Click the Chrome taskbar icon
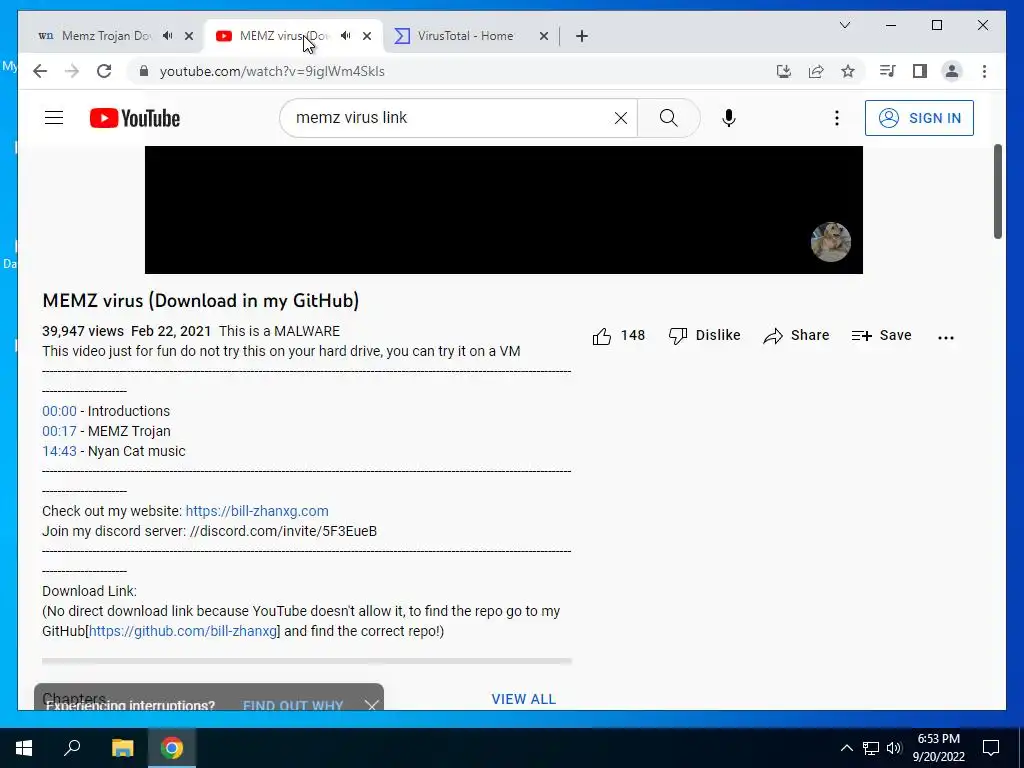 point(172,748)
